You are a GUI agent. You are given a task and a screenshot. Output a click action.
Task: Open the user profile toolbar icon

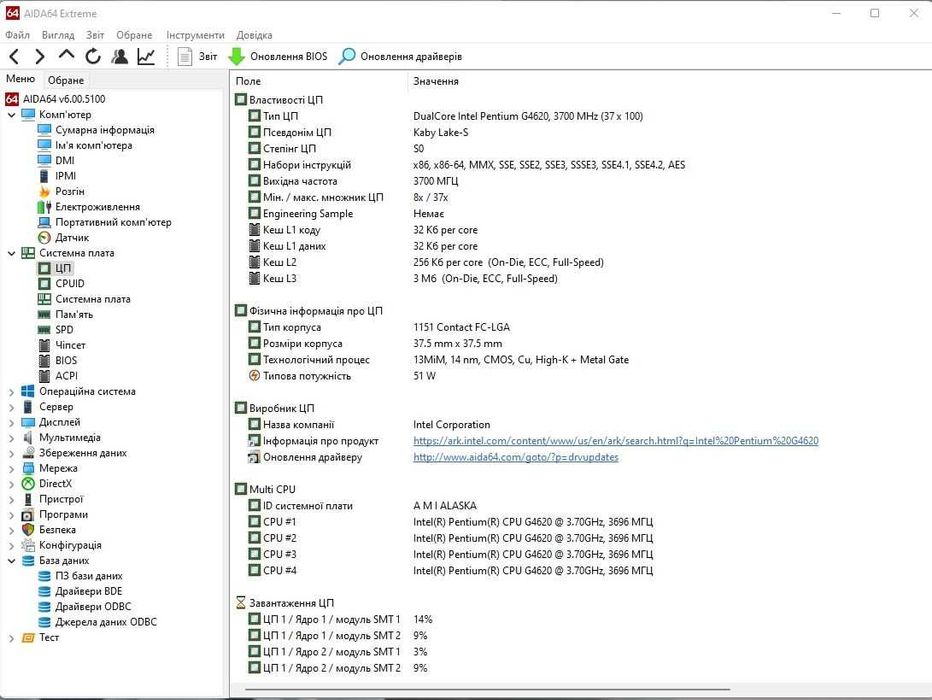119,56
